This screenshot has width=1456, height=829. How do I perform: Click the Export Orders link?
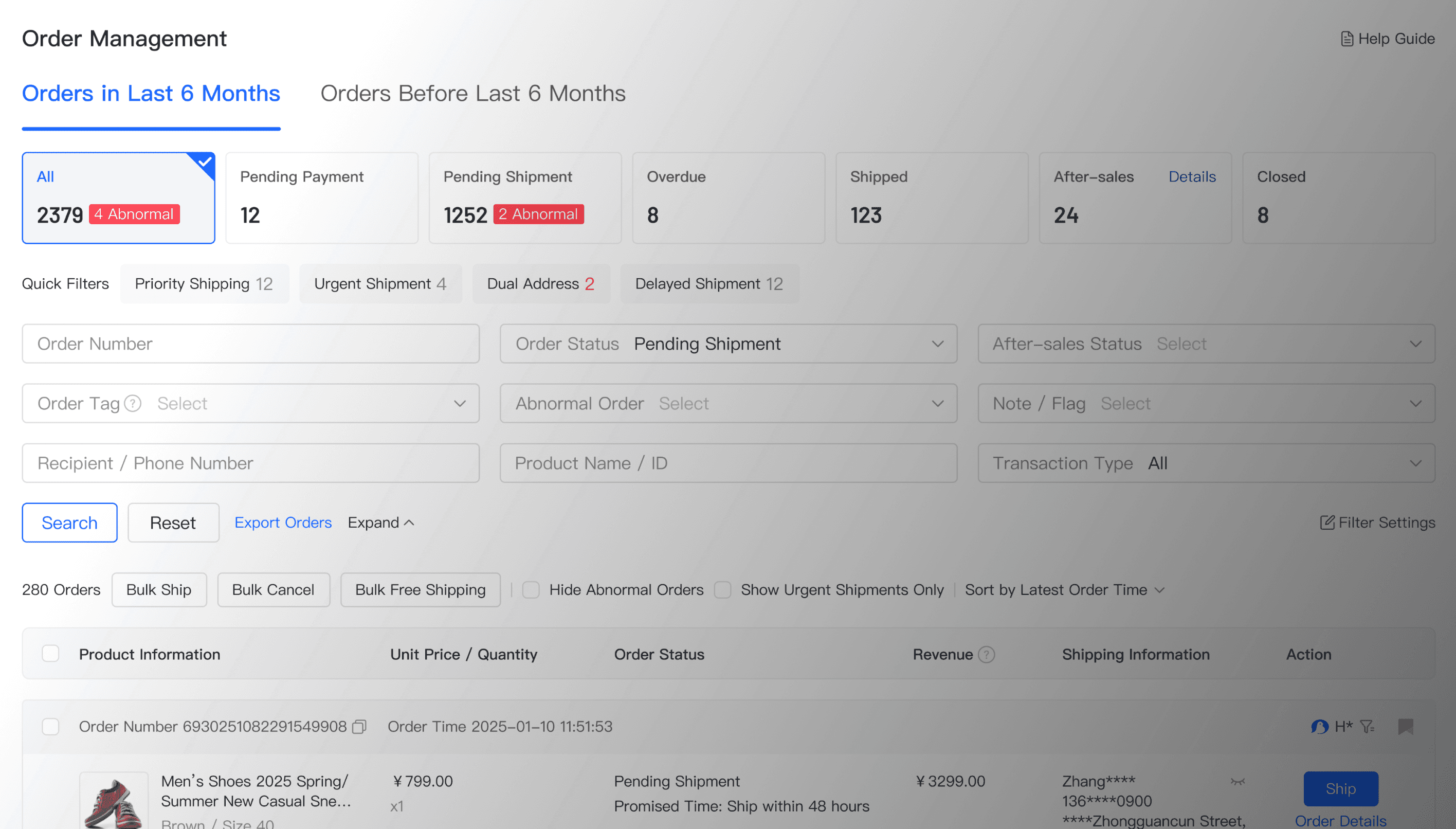(x=283, y=522)
